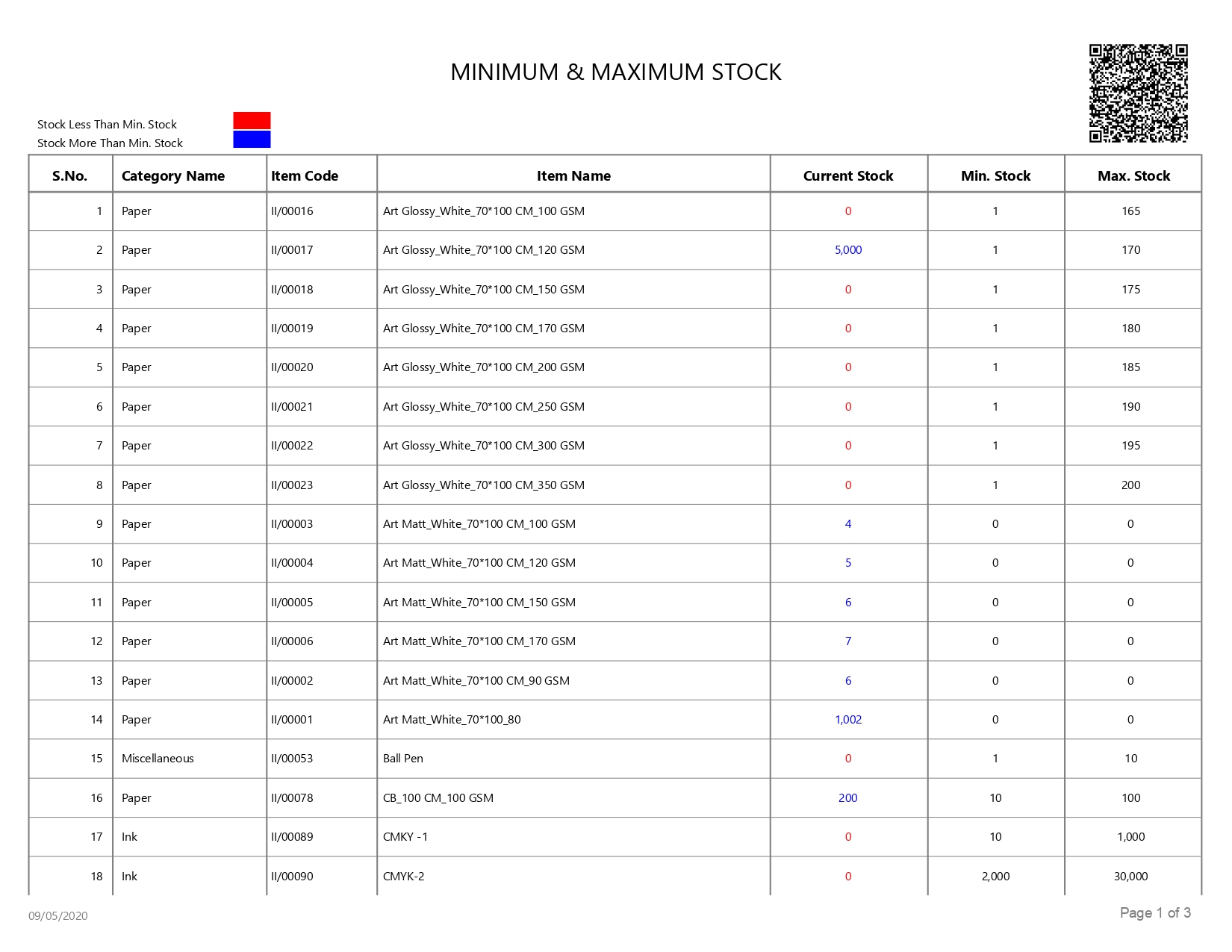Click the 1,002 current stock value
Viewport: 1232px width, 952px height.
tap(848, 720)
